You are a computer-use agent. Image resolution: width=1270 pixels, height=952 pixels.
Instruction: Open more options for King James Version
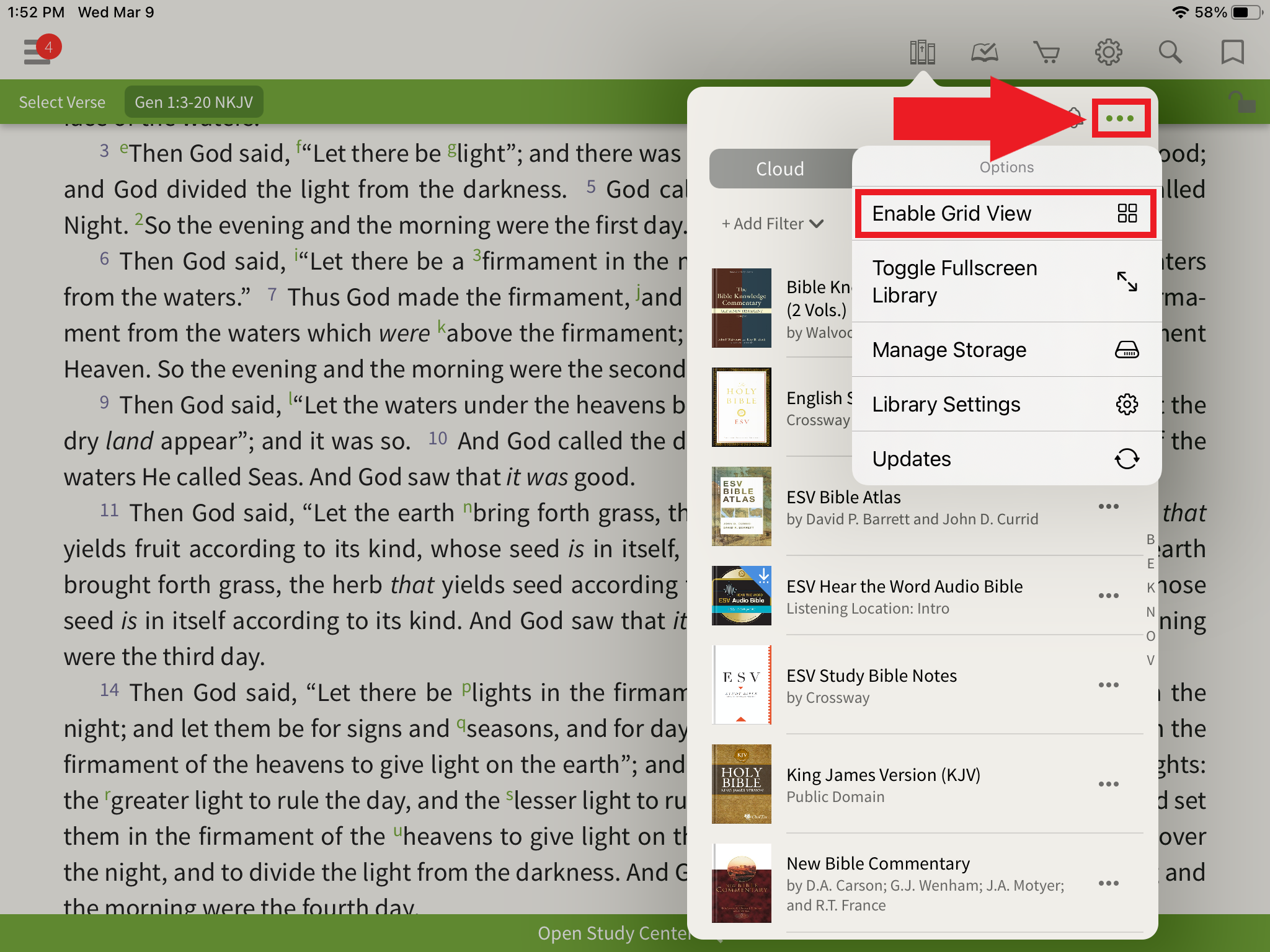pyautogui.click(x=1109, y=784)
